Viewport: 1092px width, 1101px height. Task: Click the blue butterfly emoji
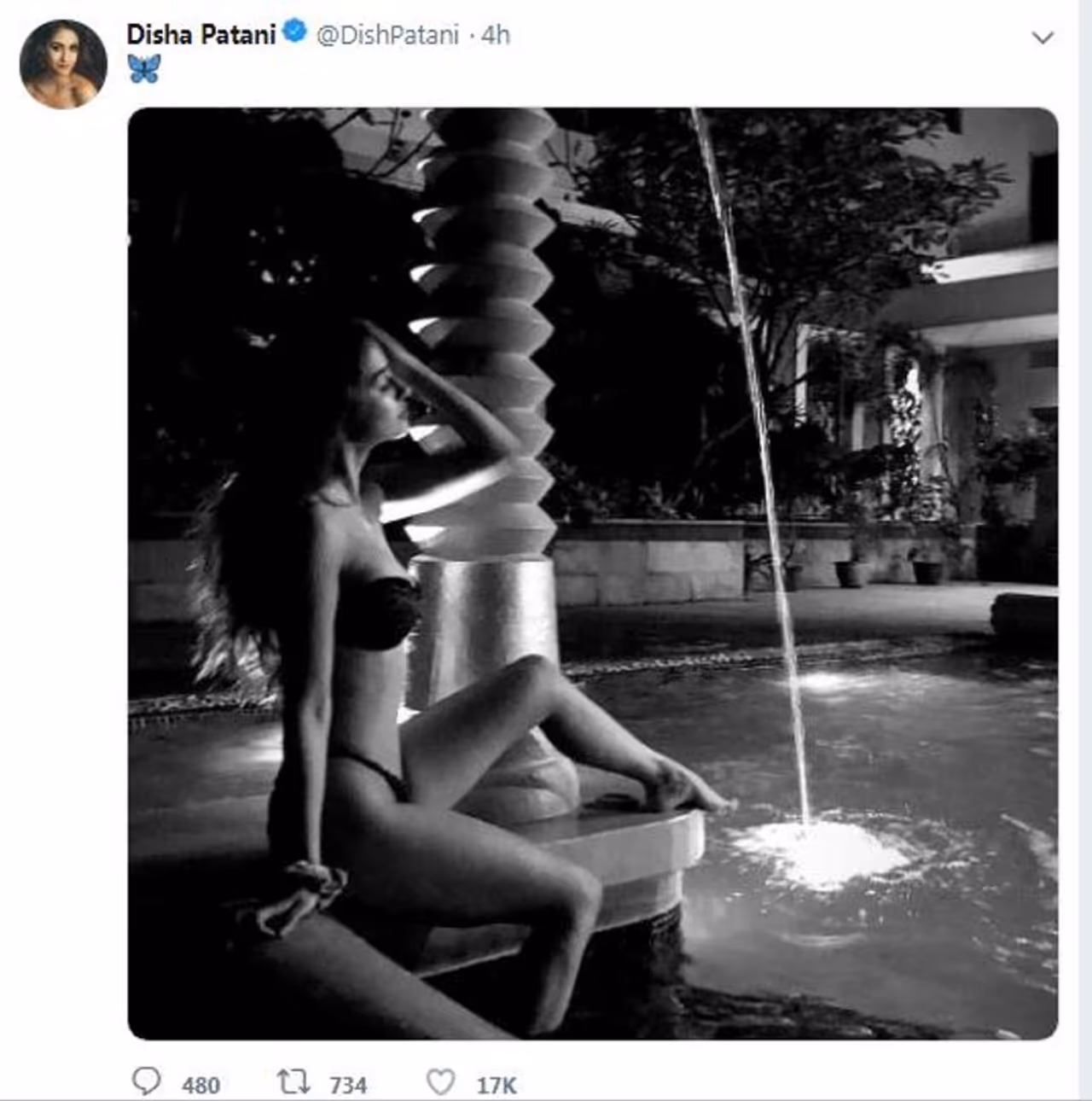(x=144, y=68)
